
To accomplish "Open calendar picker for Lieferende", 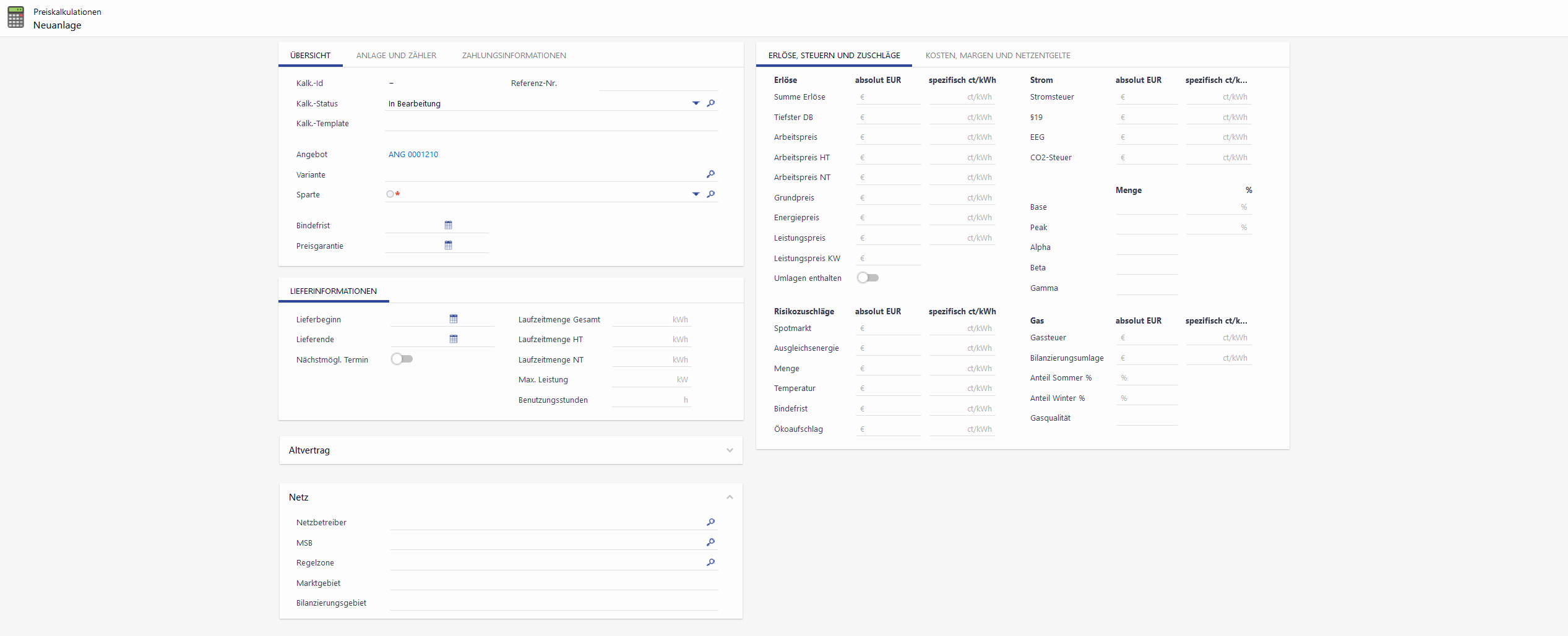I will pyautogui.click(x=454, y=339).
